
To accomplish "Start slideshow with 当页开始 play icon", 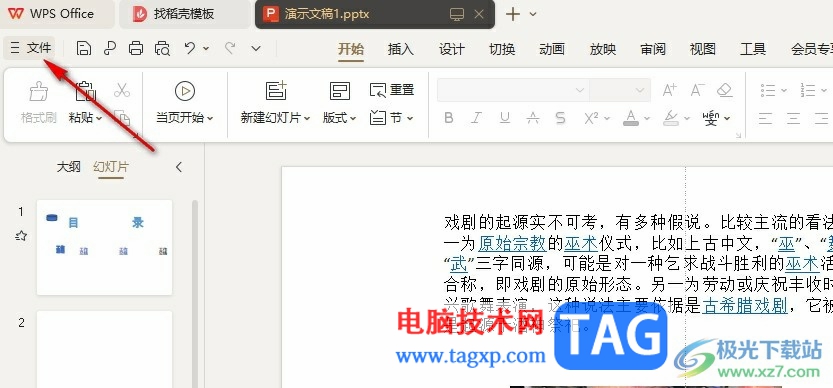I will [184, 91].
